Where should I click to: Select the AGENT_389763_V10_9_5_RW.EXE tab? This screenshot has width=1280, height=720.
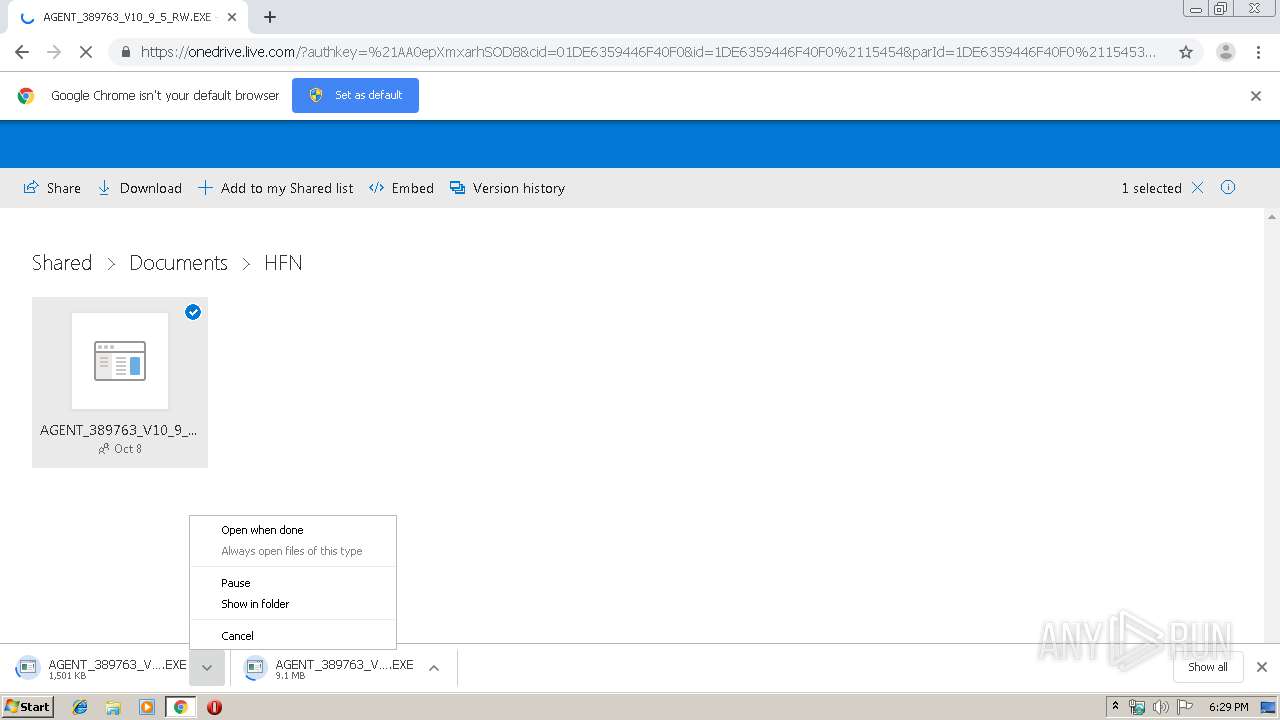(128, 17)
